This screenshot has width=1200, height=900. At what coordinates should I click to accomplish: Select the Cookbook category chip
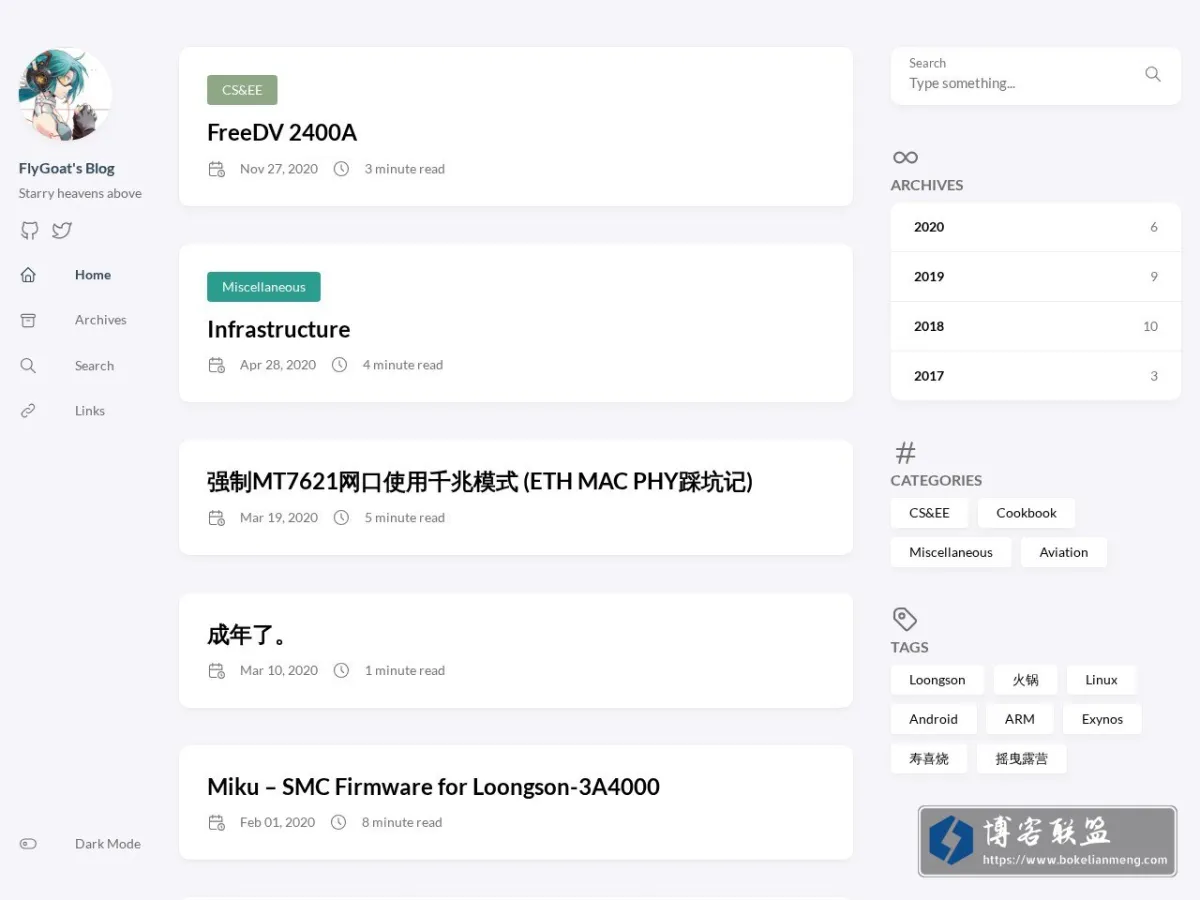(1026, 513)
